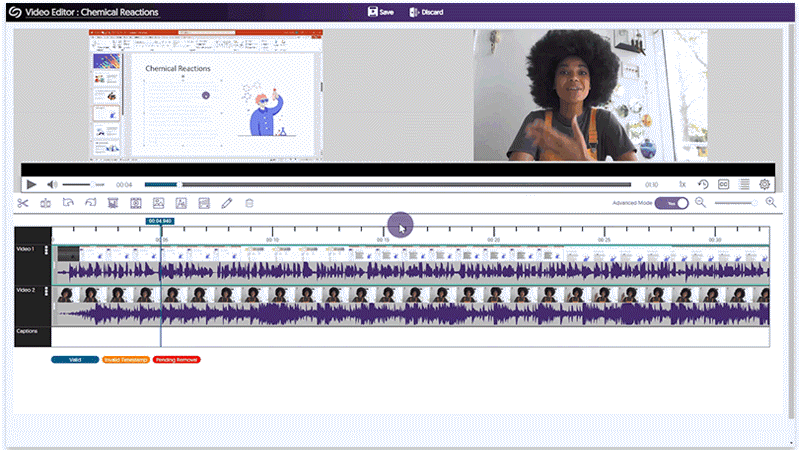Select the Video 2 webcam thumbnails track

[411, 294]
